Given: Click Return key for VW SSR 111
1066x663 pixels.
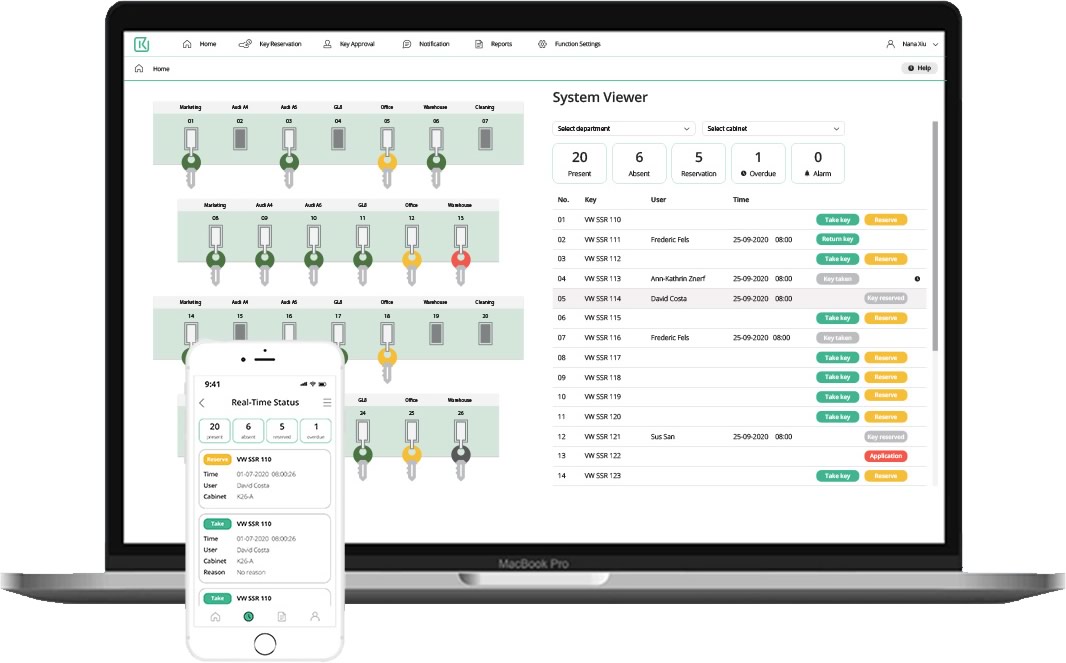Looking at the screenshot, I should coord(837,240).
